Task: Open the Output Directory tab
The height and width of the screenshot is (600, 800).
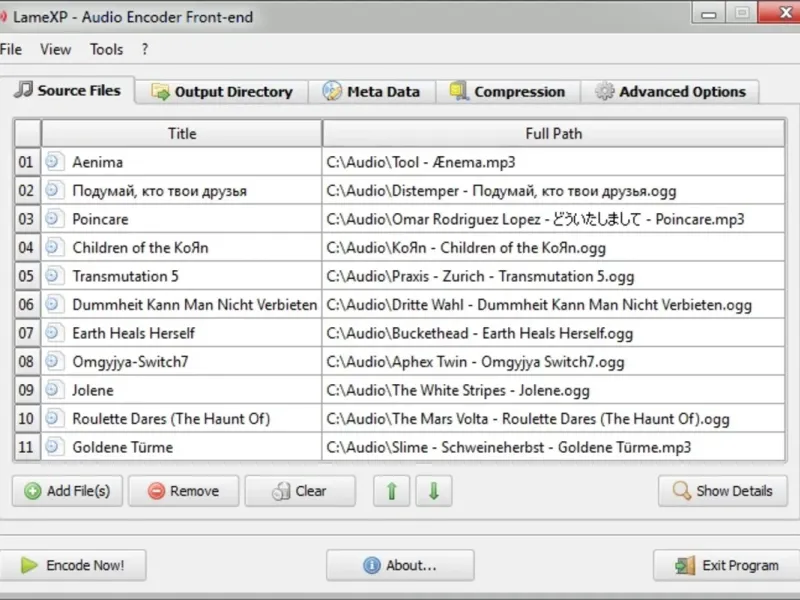Action: pyautogui.click(x=222, y=92)
